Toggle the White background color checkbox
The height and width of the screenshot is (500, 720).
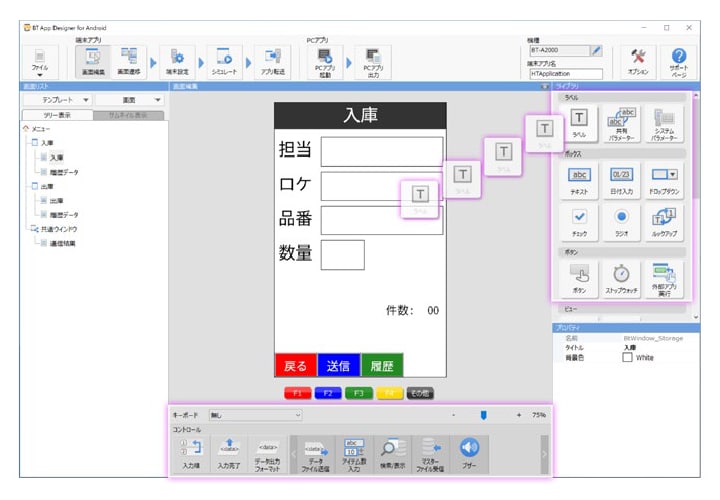pos(627,357)
